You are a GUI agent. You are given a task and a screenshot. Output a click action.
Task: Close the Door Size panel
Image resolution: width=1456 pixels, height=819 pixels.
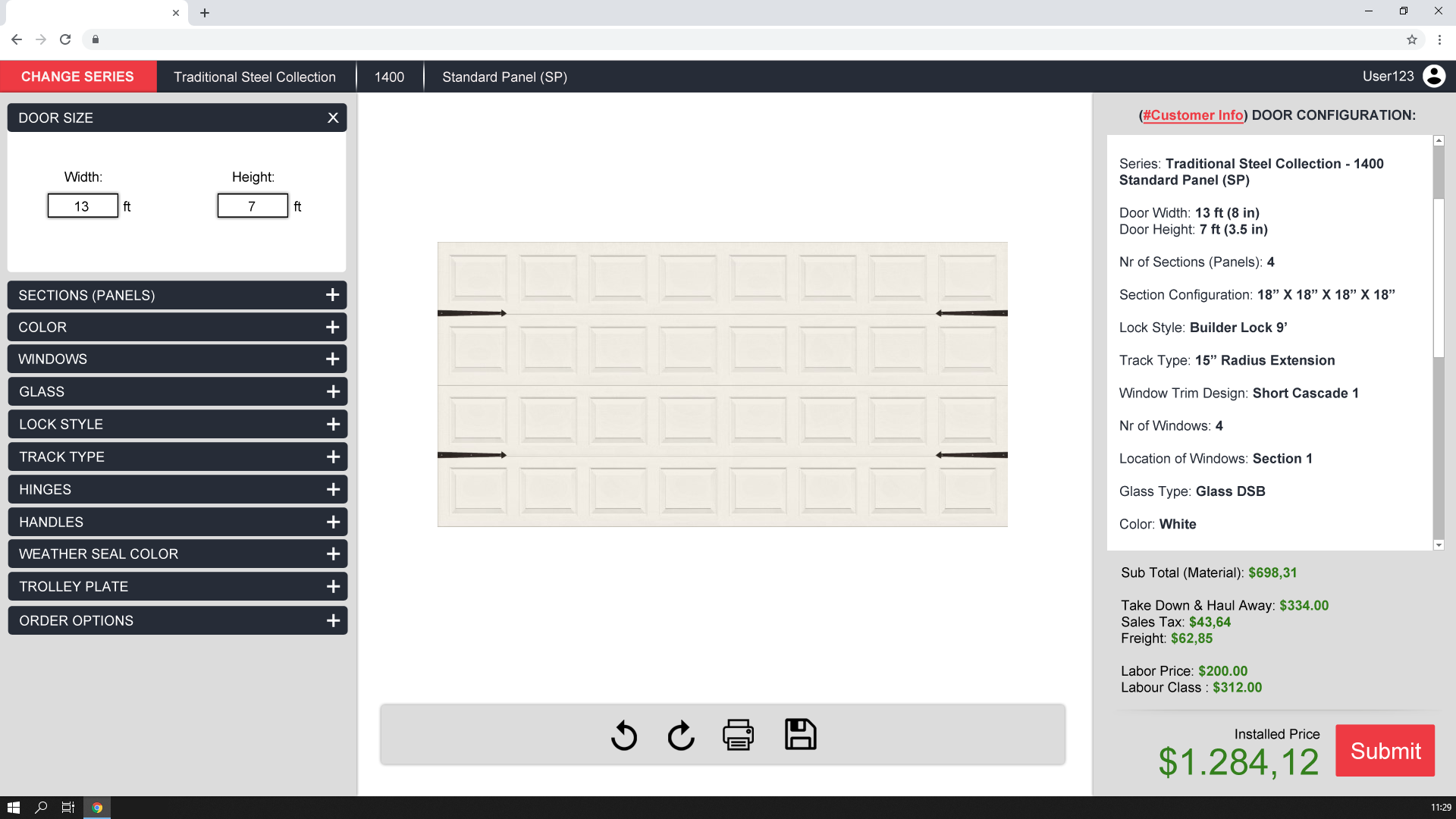point(333,118)
